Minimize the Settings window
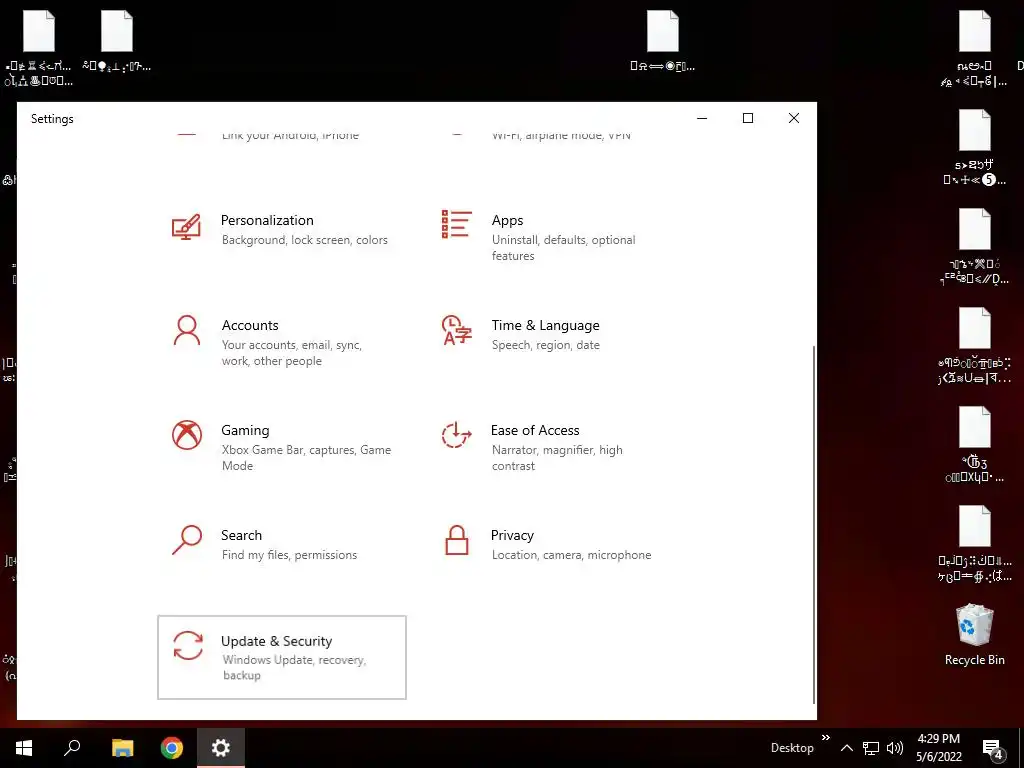The height and width of the screenshot is (768, 1024). pos(702,118)
